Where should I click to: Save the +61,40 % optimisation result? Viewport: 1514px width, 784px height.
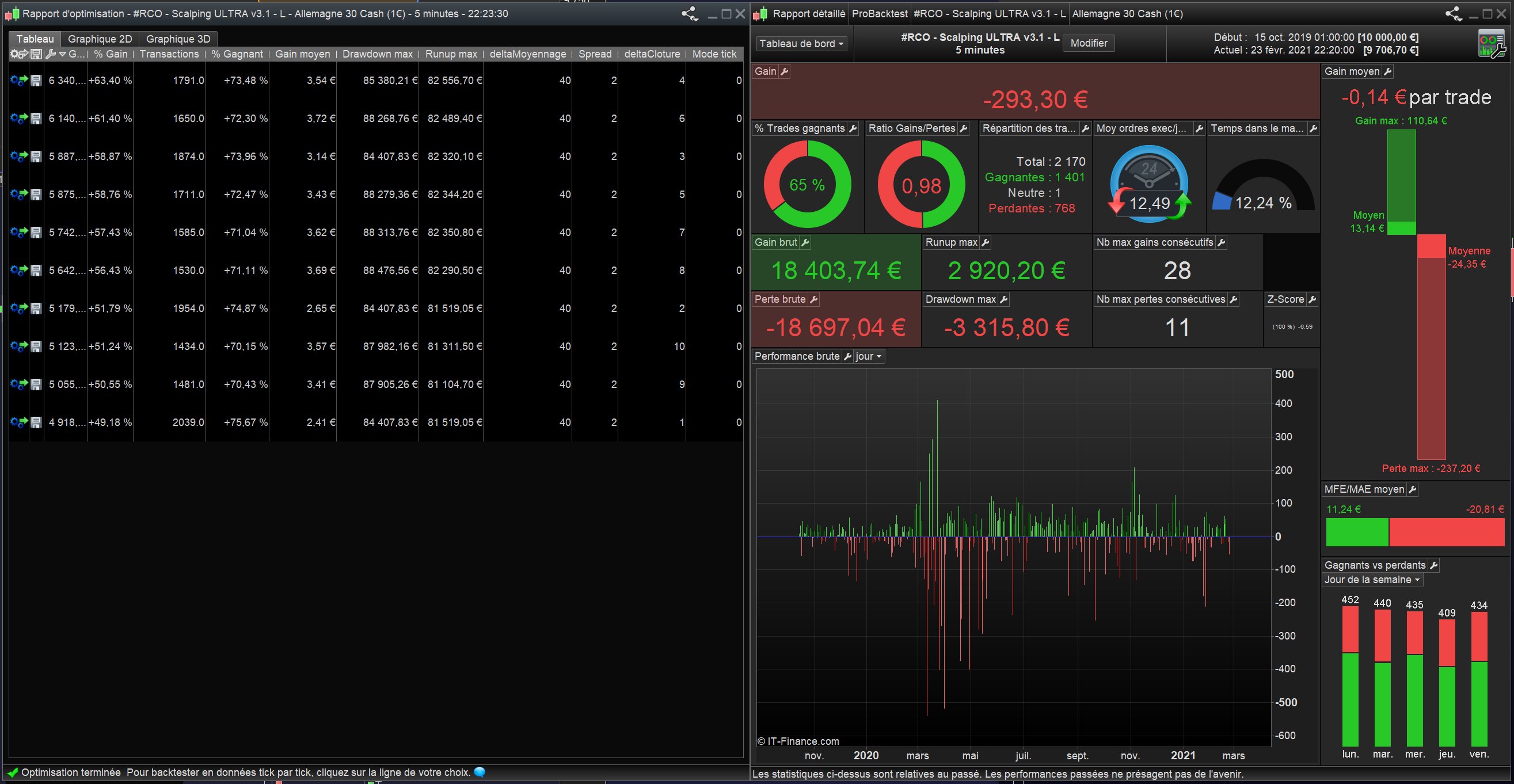36,119
